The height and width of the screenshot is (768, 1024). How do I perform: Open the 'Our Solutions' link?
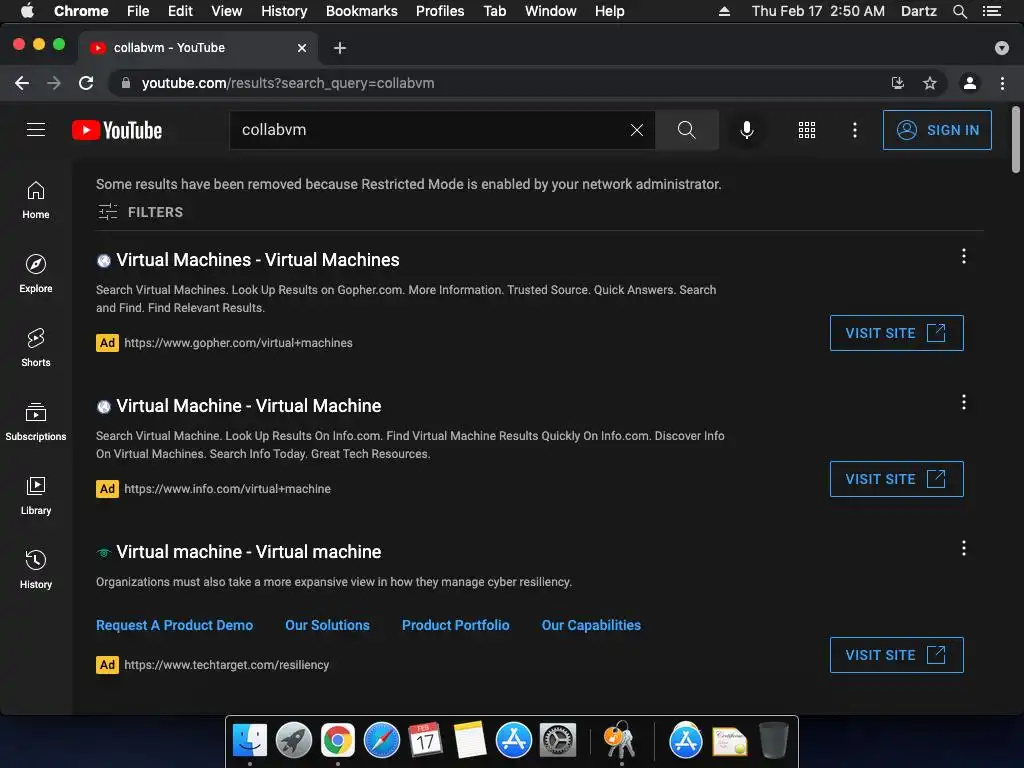click(327, 625)
